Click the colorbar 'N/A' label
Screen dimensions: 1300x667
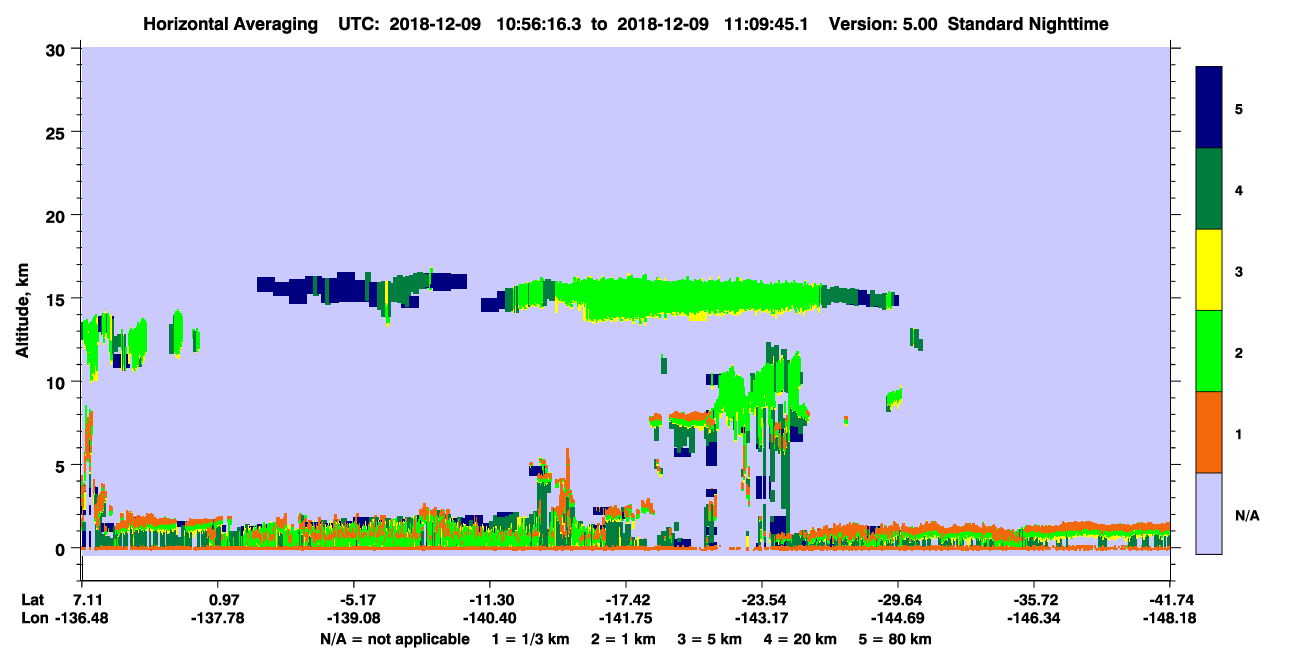coord(1246,515)
